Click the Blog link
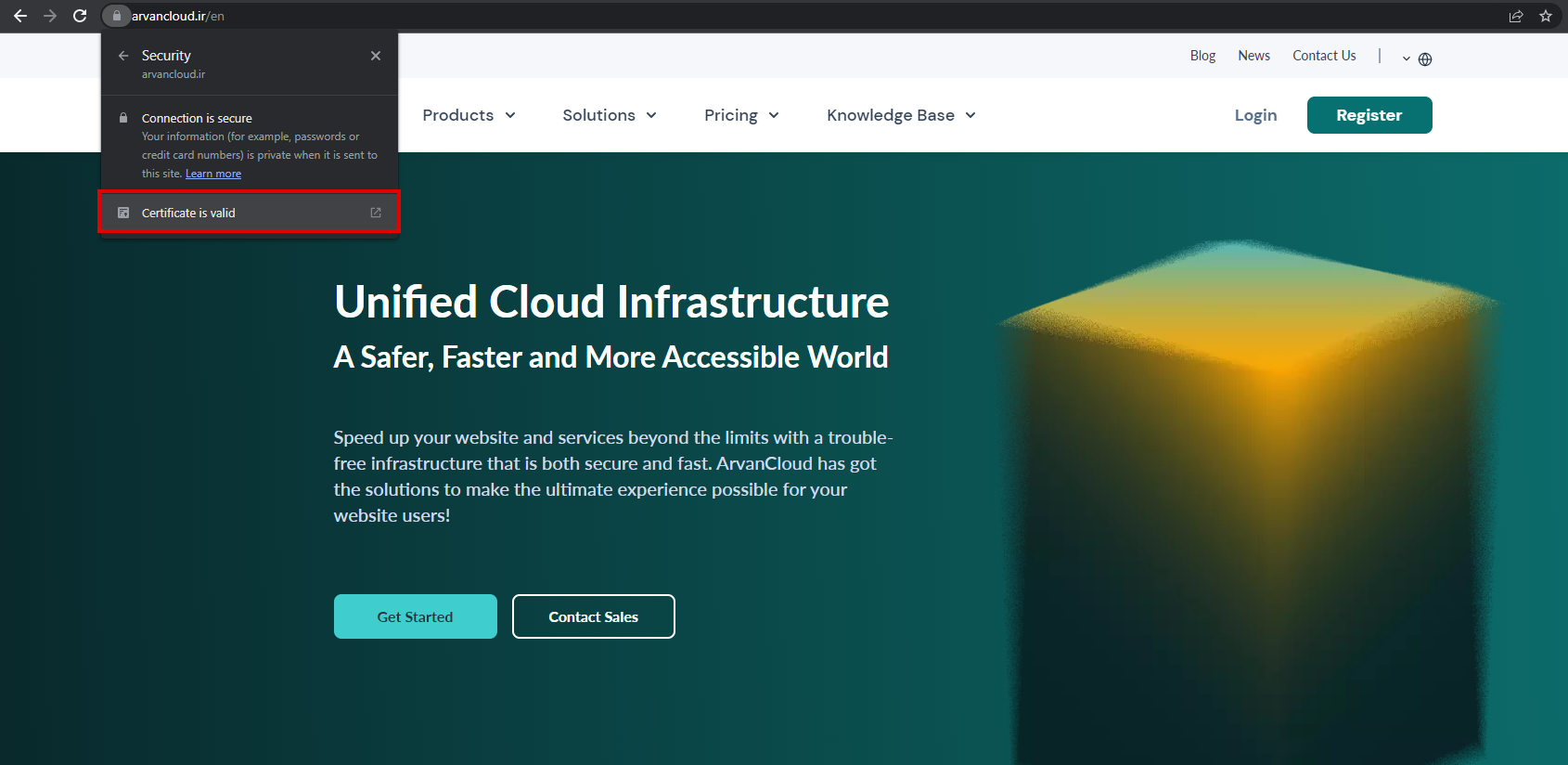 click(1202, 56)
